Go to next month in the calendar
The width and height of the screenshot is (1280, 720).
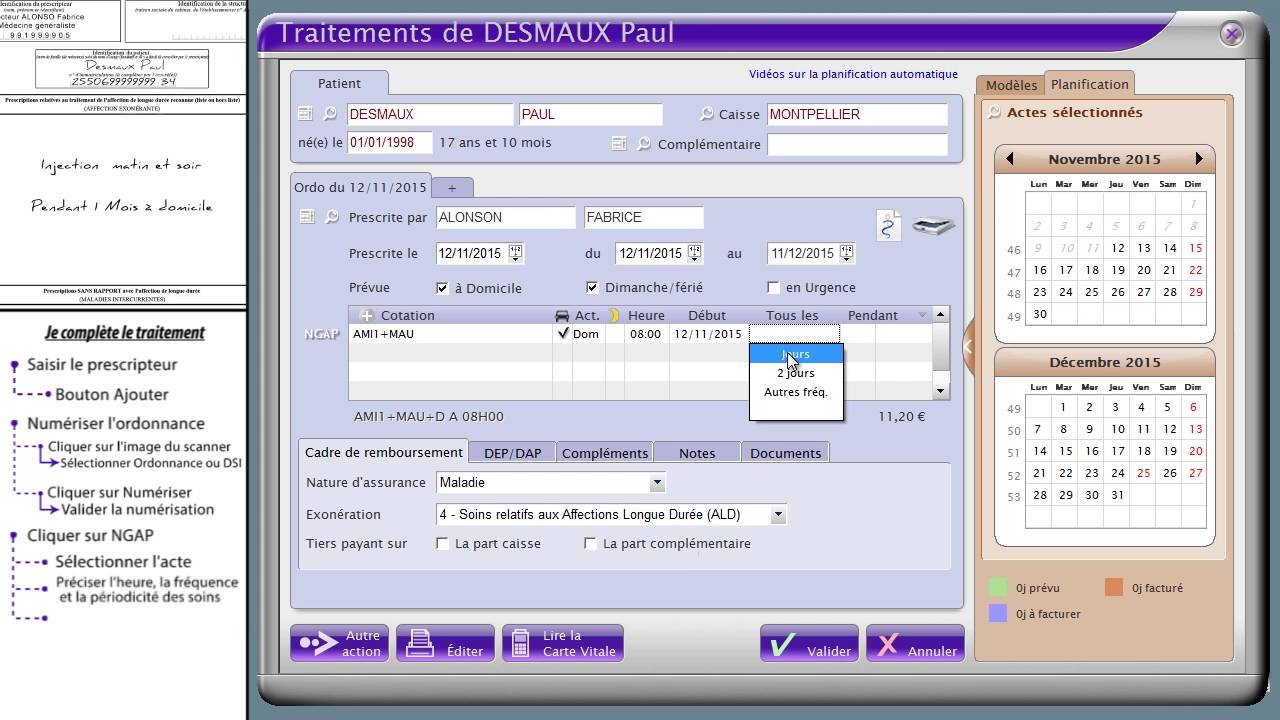pyautogui.click(x=1199, y=159)
